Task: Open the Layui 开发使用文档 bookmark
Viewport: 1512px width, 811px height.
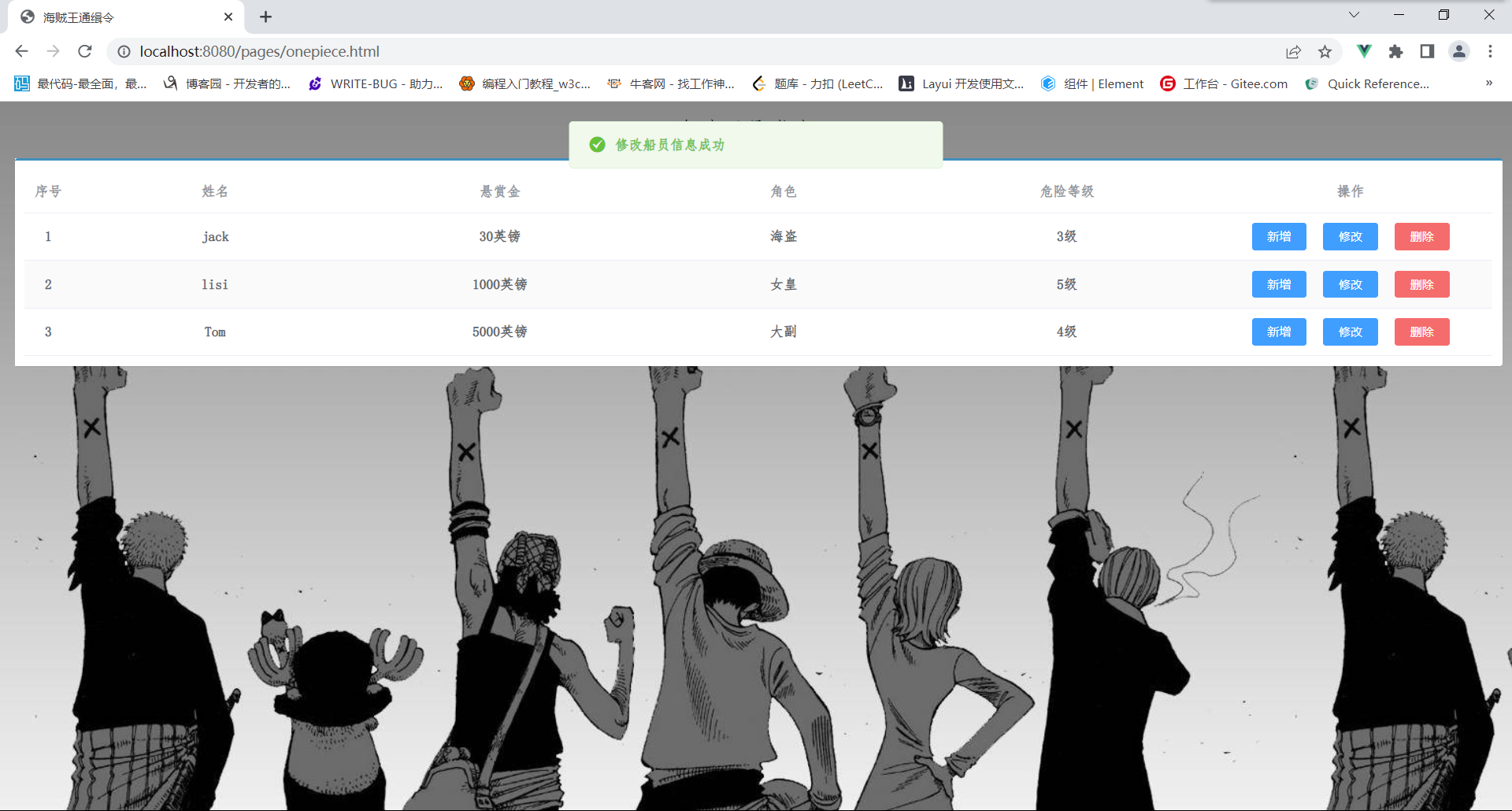Action: pos(962,83)
